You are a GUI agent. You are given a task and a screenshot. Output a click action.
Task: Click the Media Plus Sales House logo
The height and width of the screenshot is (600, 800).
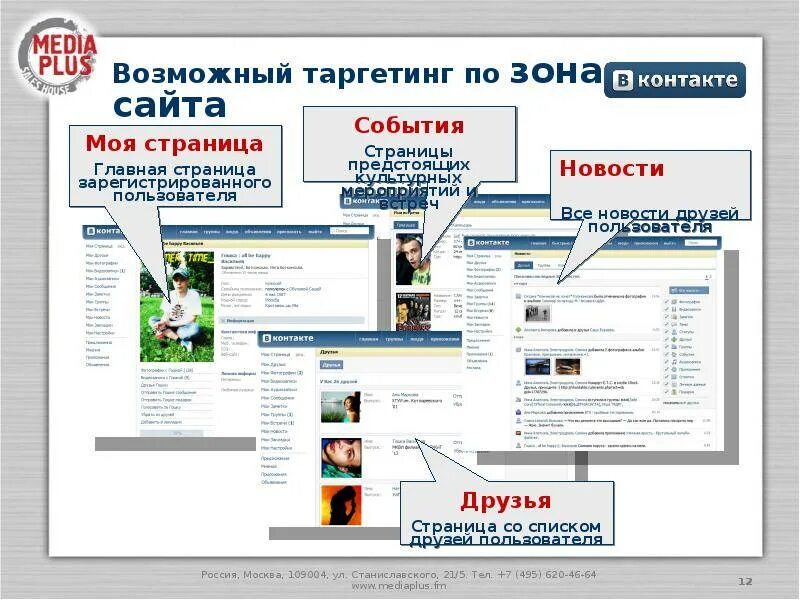click(58, 56)
